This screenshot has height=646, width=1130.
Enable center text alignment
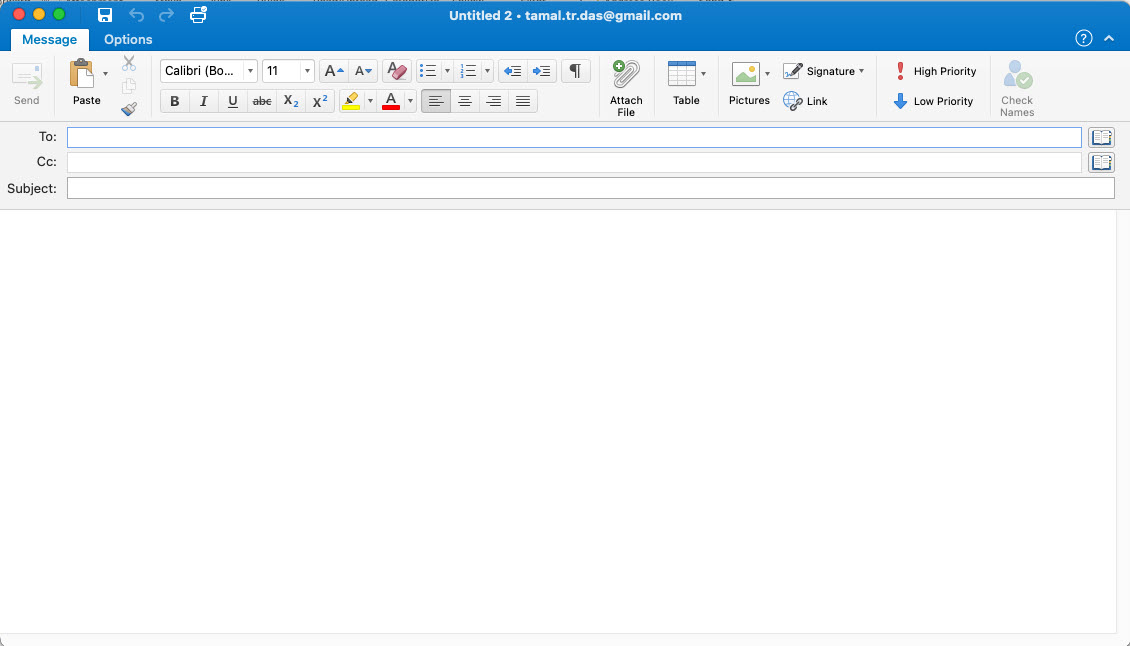pyautogui.click(x=465, y=101)
